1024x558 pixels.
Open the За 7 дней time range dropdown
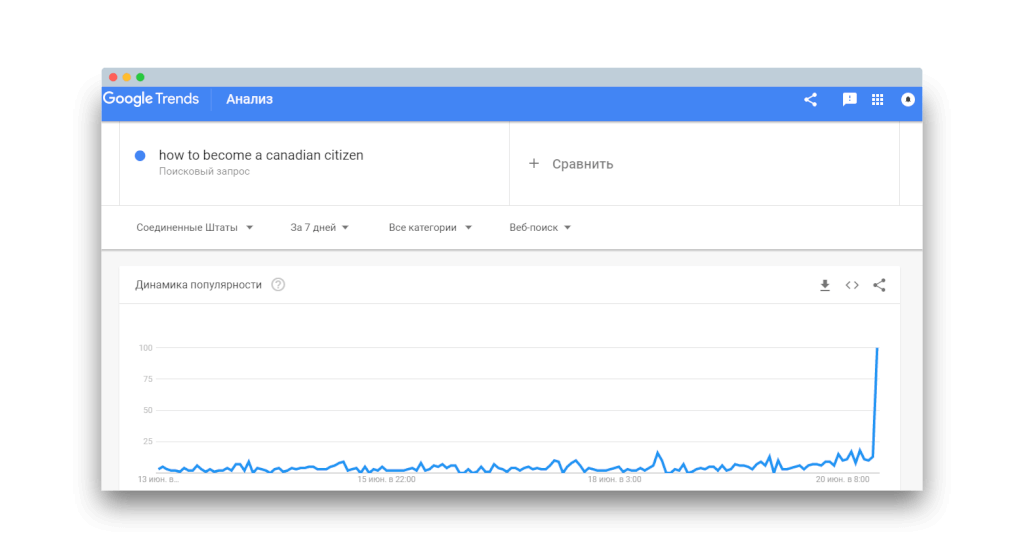point(320,228)
